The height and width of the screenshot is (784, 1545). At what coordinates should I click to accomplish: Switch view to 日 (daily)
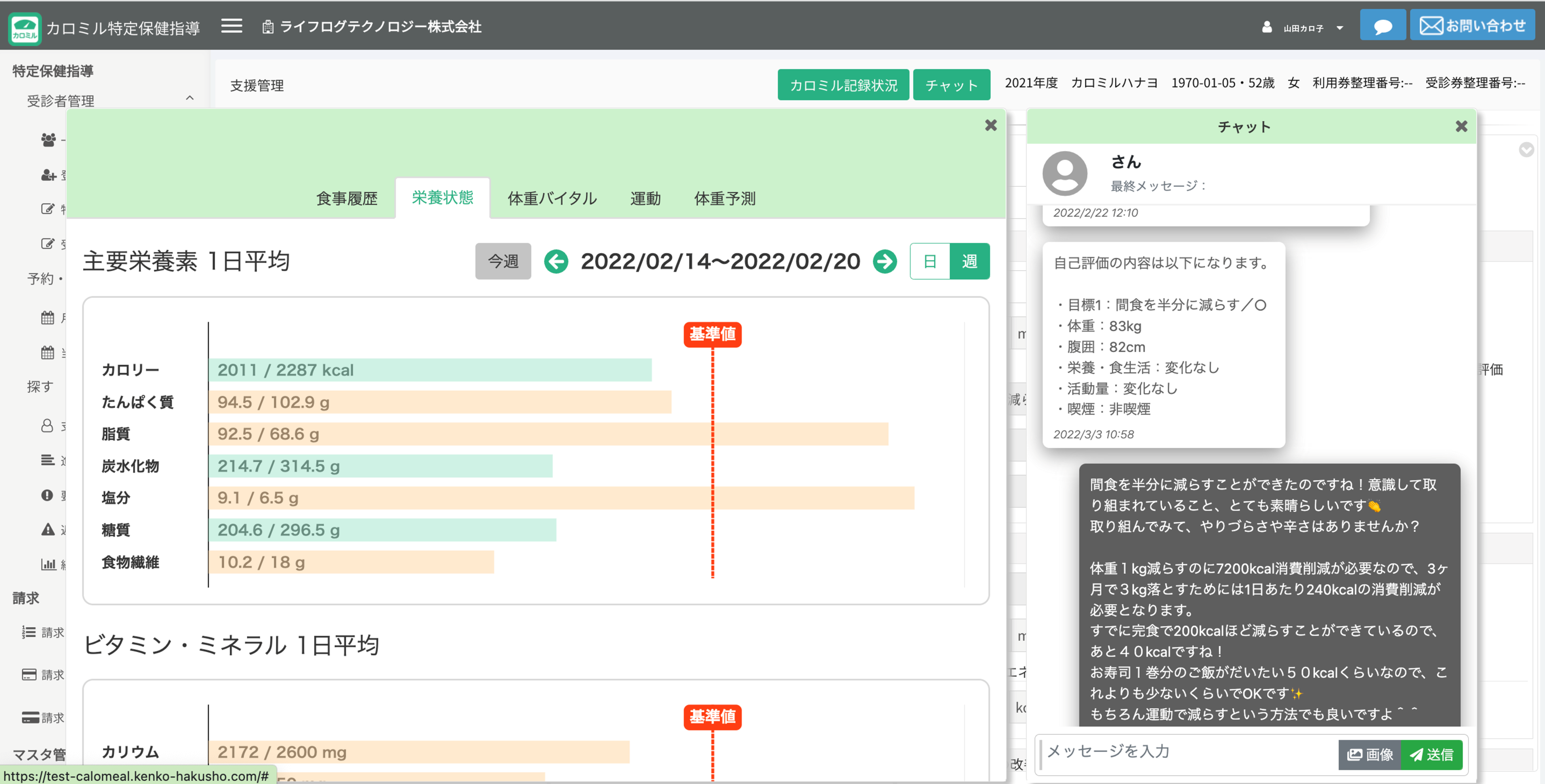[x=930, y=261]
